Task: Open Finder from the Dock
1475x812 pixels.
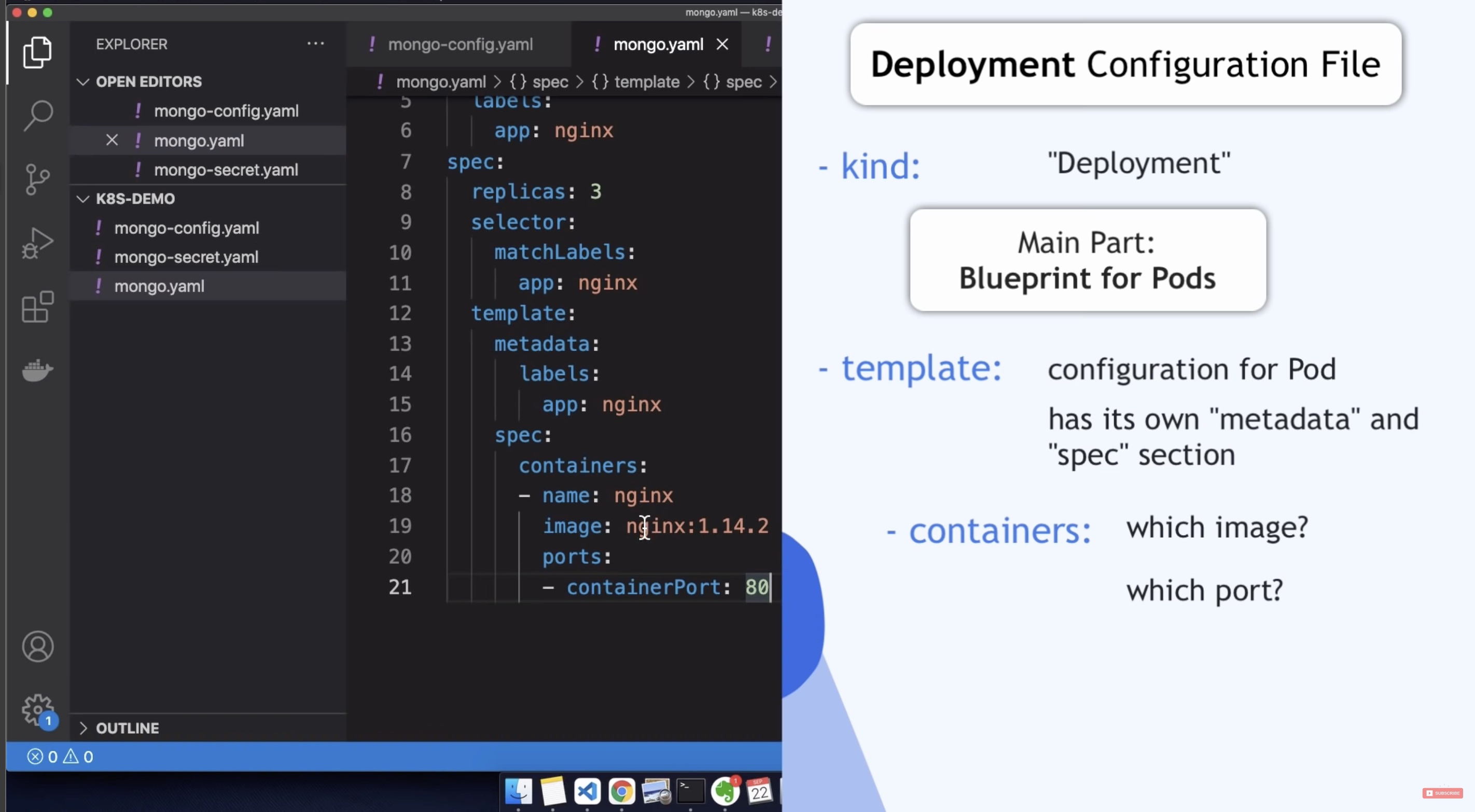Action: coord(518,791)
